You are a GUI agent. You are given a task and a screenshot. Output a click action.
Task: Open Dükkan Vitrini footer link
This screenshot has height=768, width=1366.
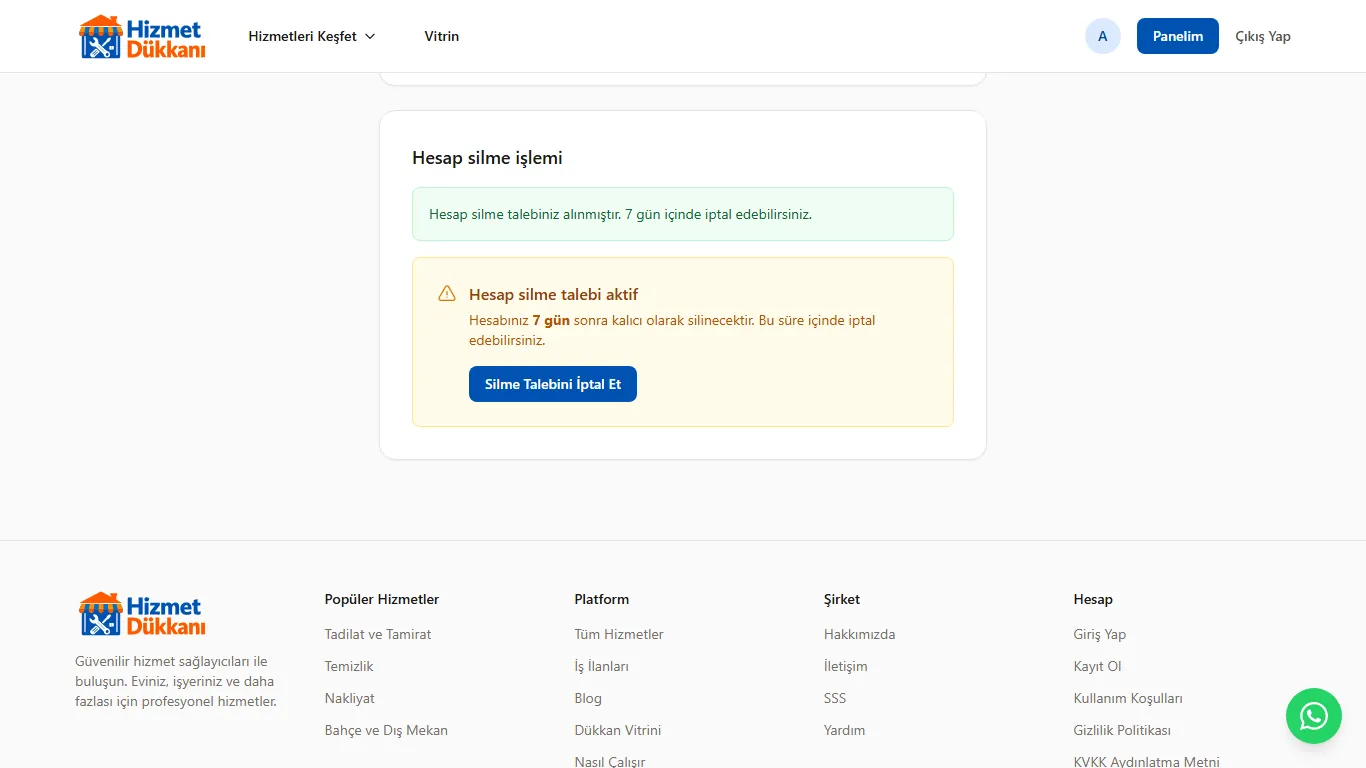coord(618,730)
